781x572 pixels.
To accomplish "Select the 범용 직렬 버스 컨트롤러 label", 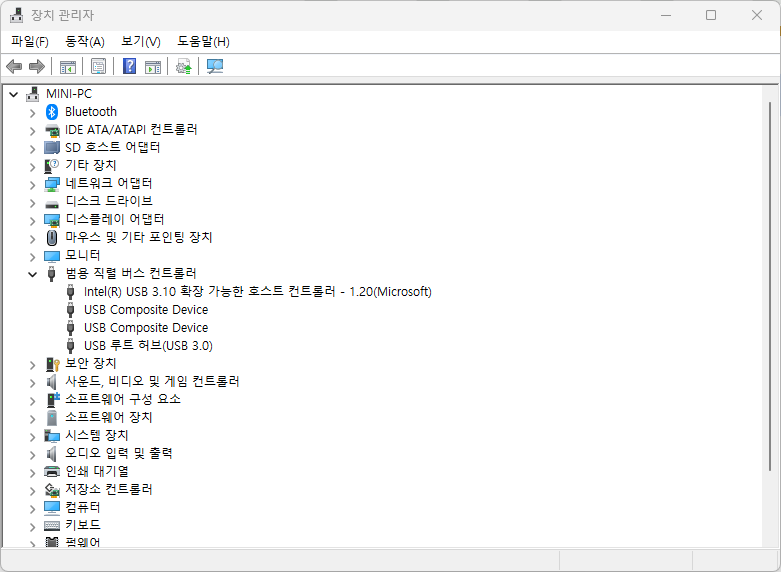I will tap(131, 273).
